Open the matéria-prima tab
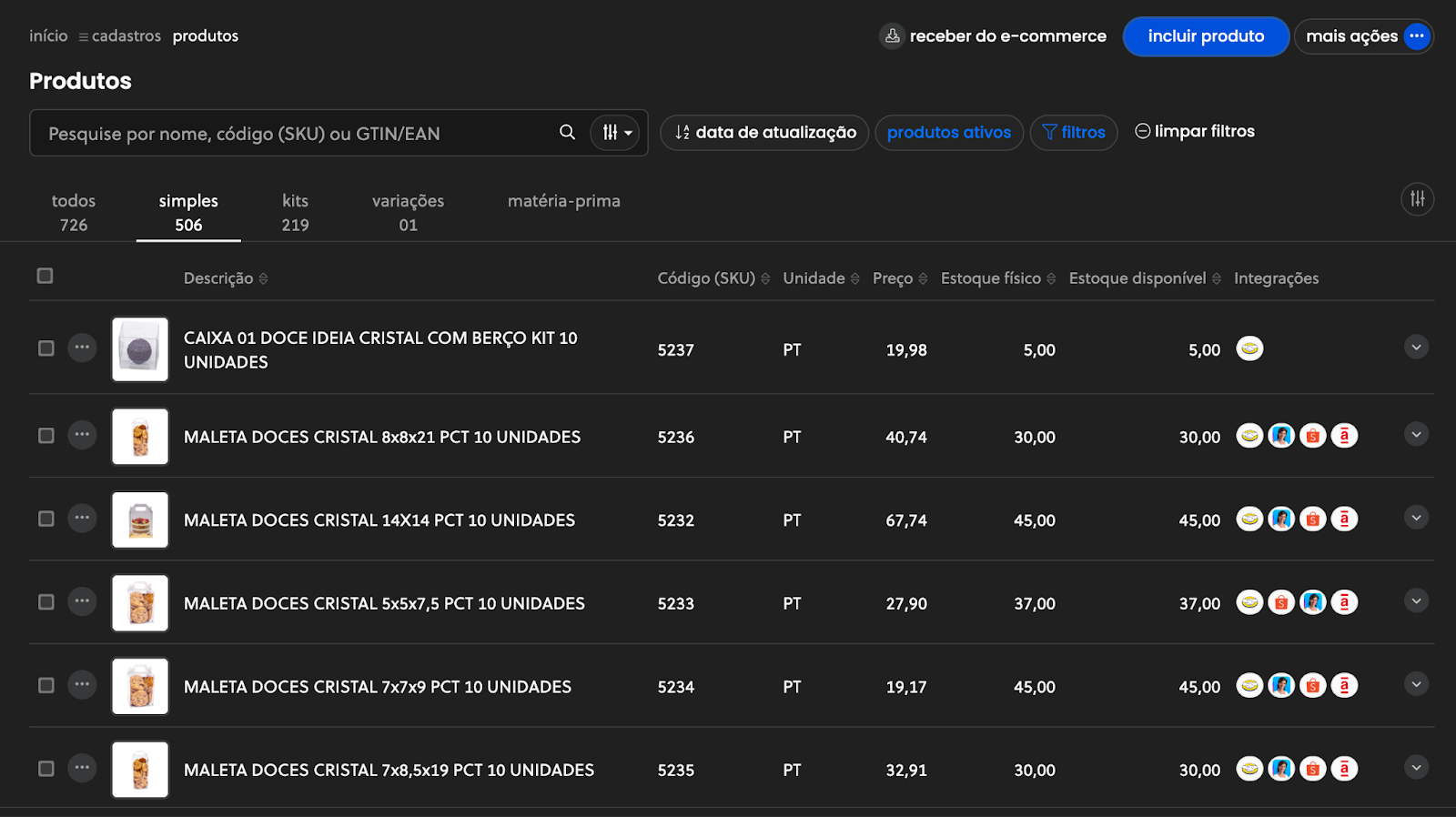 [x=564, y=201]
